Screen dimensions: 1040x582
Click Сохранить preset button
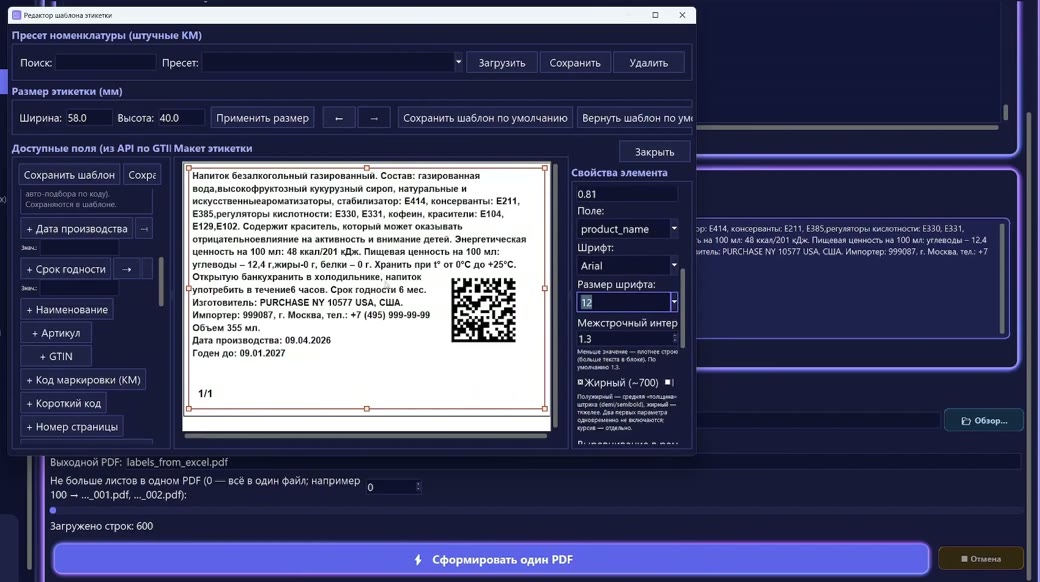click(574, 62)
